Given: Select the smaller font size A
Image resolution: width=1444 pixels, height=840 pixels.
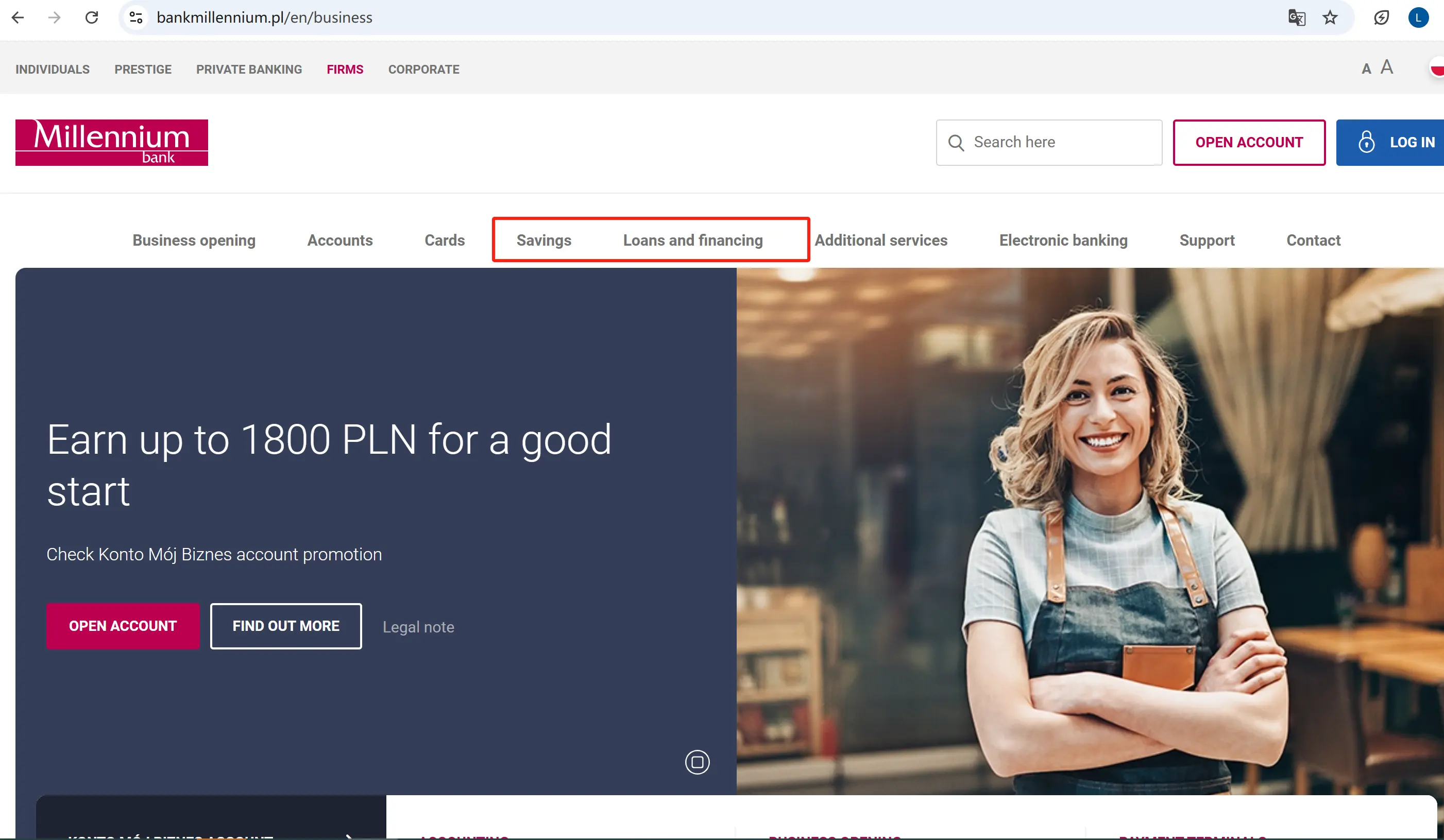Looking at the screenshot, I should (x=1366, y=70).
